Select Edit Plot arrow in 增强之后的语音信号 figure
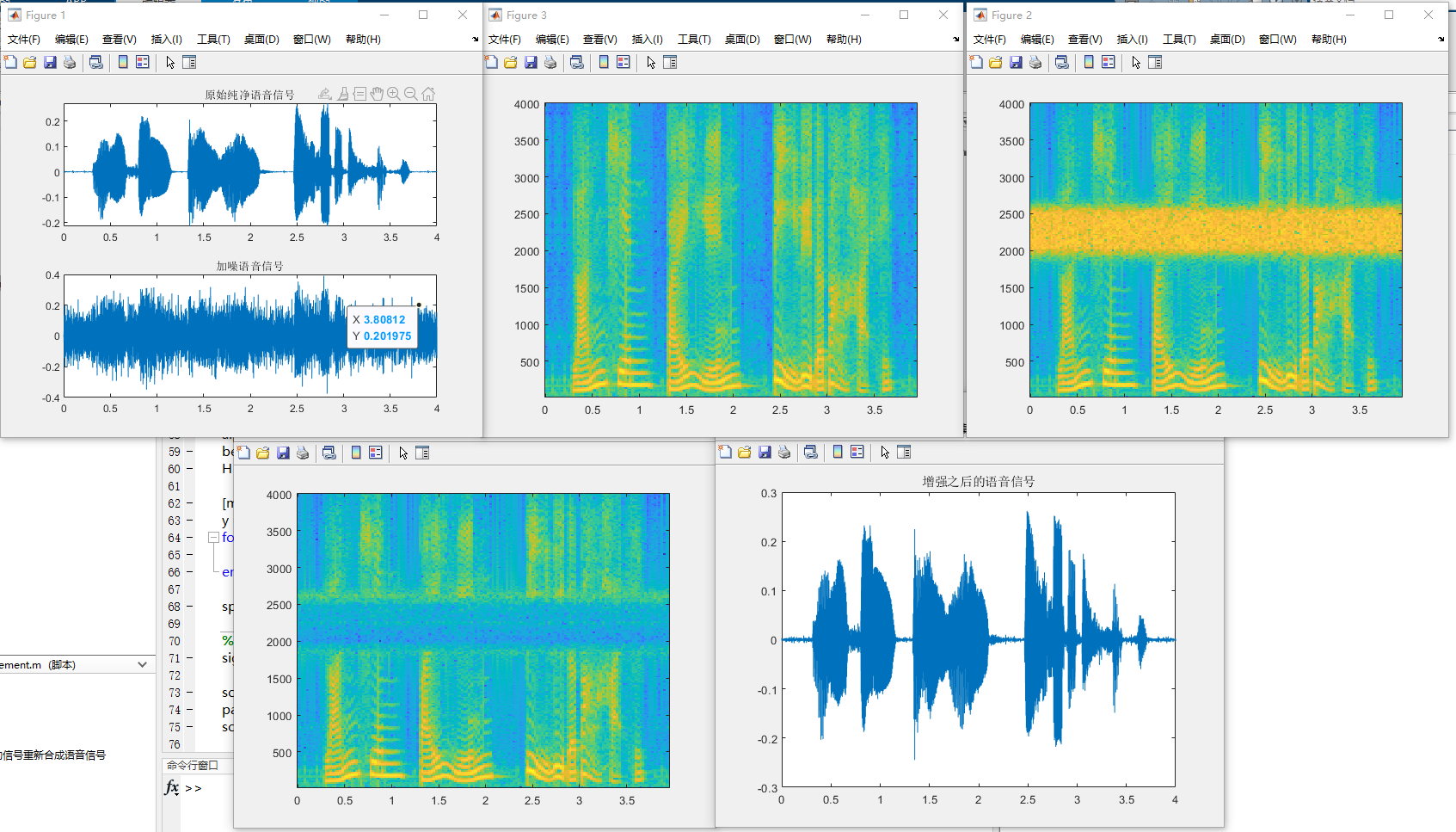This screenshot has width=1456, height=832. pos(885,452)
